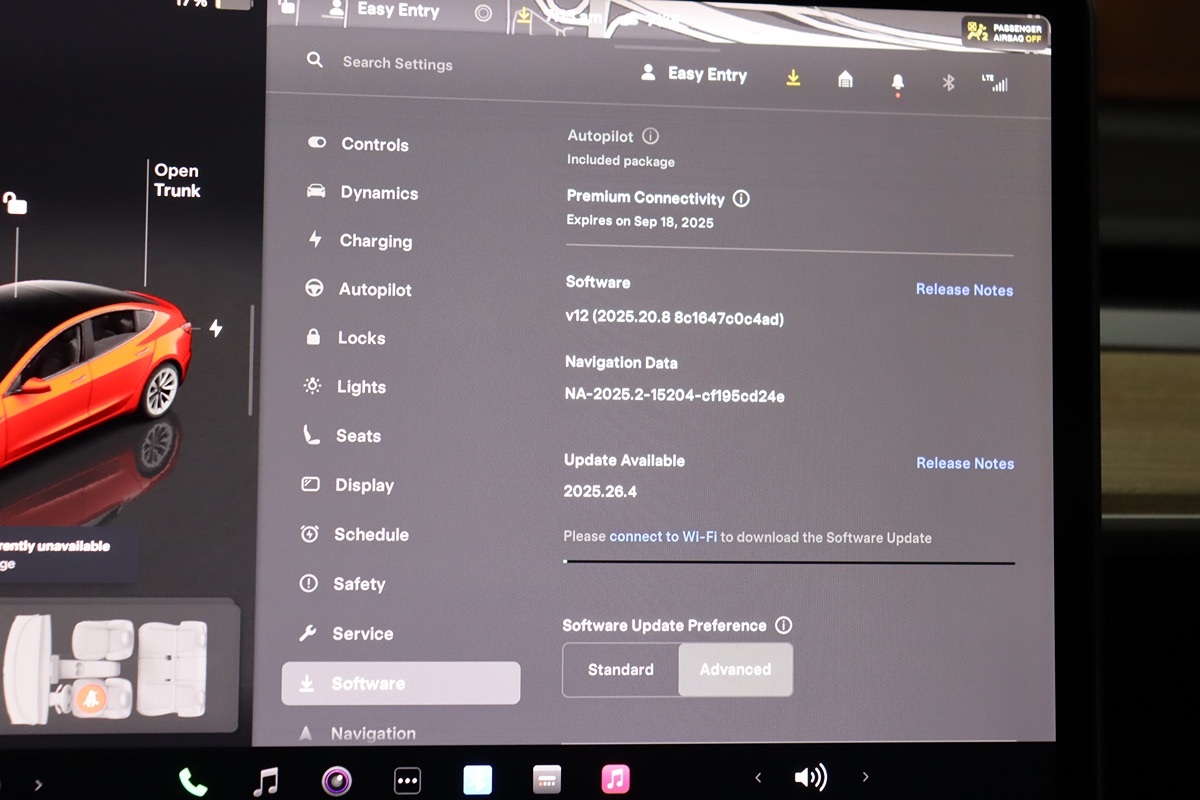Open the all apps three-dots launcher

click(406, 780)
